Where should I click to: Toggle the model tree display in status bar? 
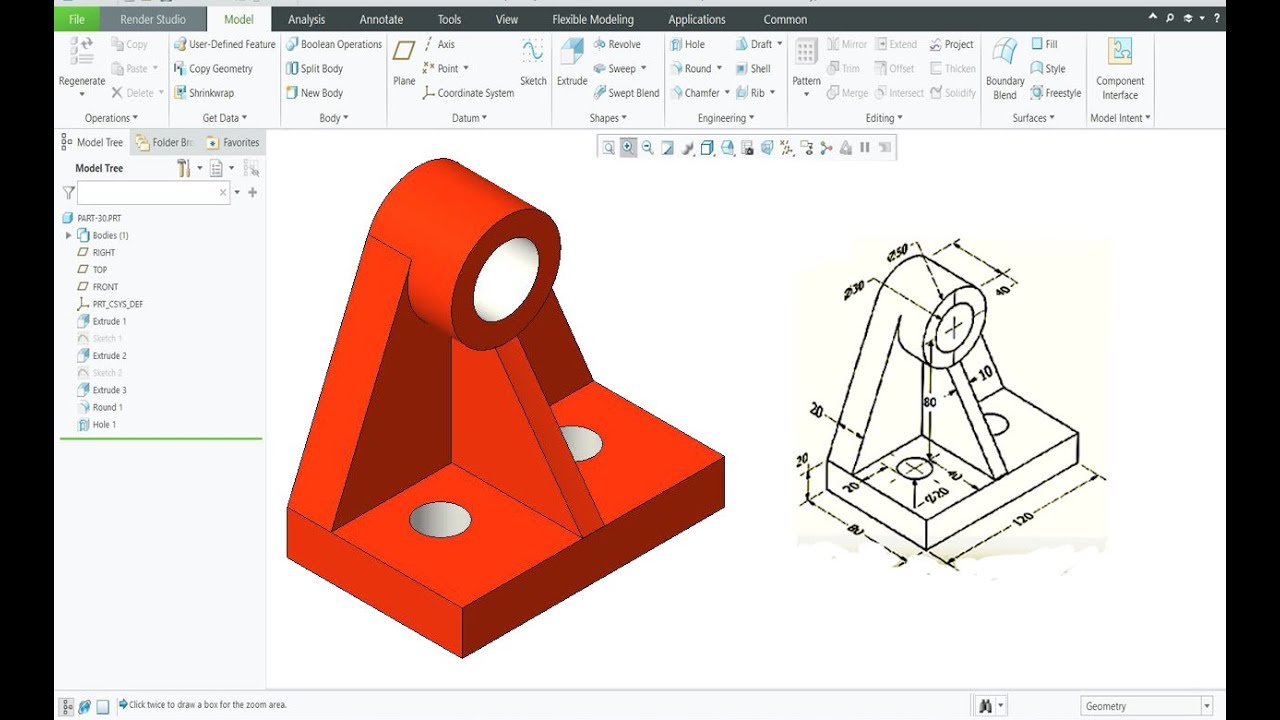[x=67, y=706]
